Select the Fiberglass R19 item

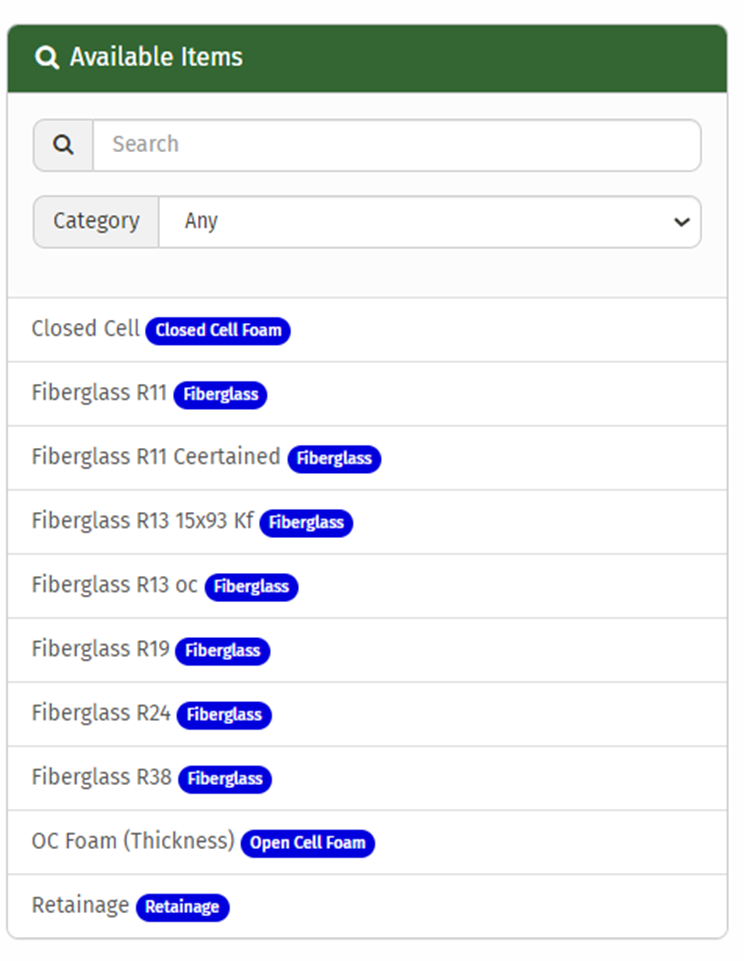[x=100, y=649]
